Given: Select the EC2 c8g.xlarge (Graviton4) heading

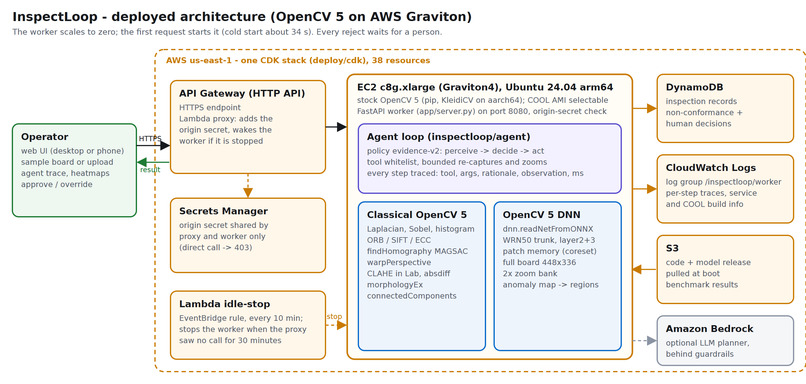Looking at the screenshot, I should point(485,87).
